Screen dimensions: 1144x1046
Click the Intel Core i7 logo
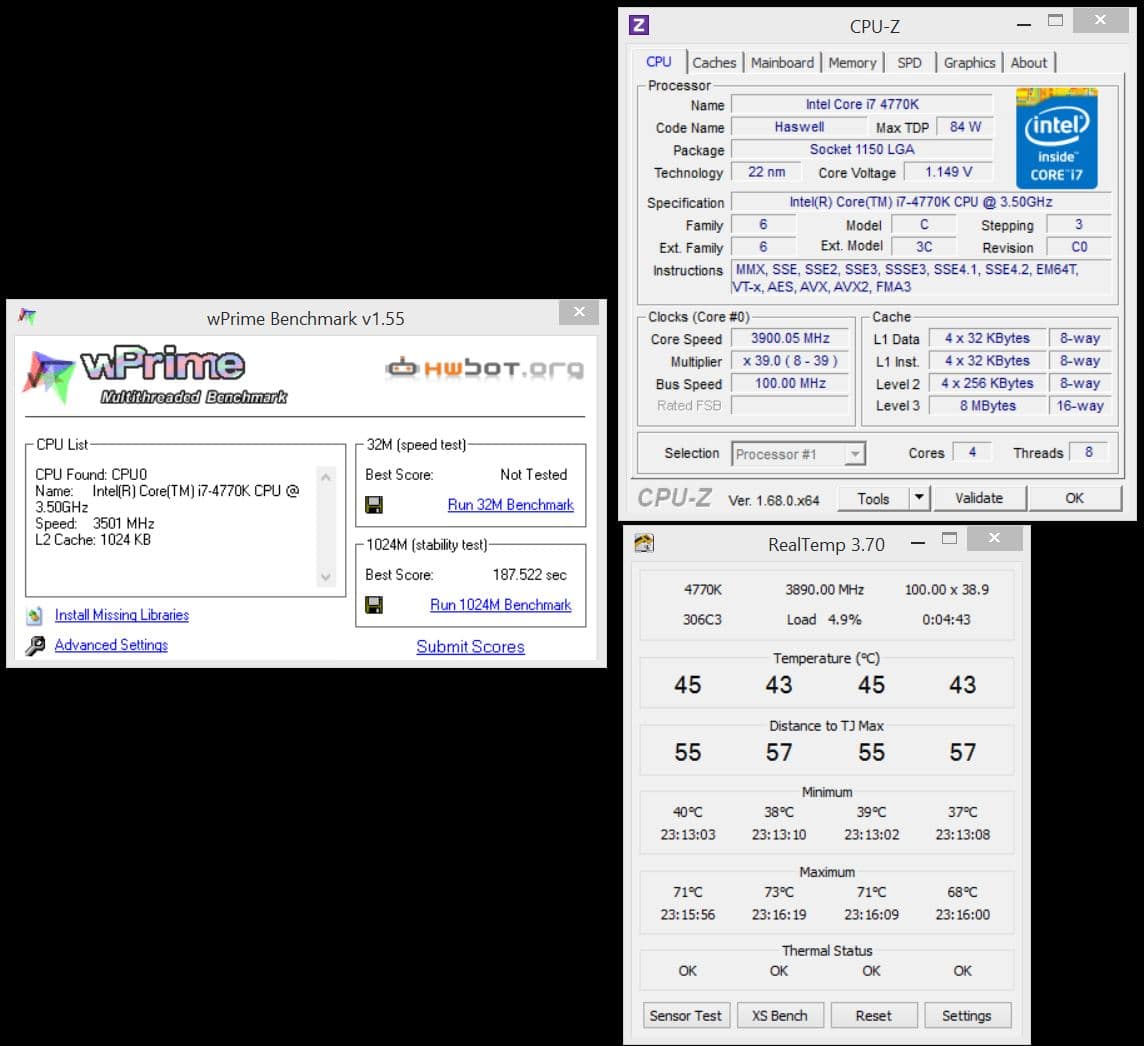[x=1057, y=139]
